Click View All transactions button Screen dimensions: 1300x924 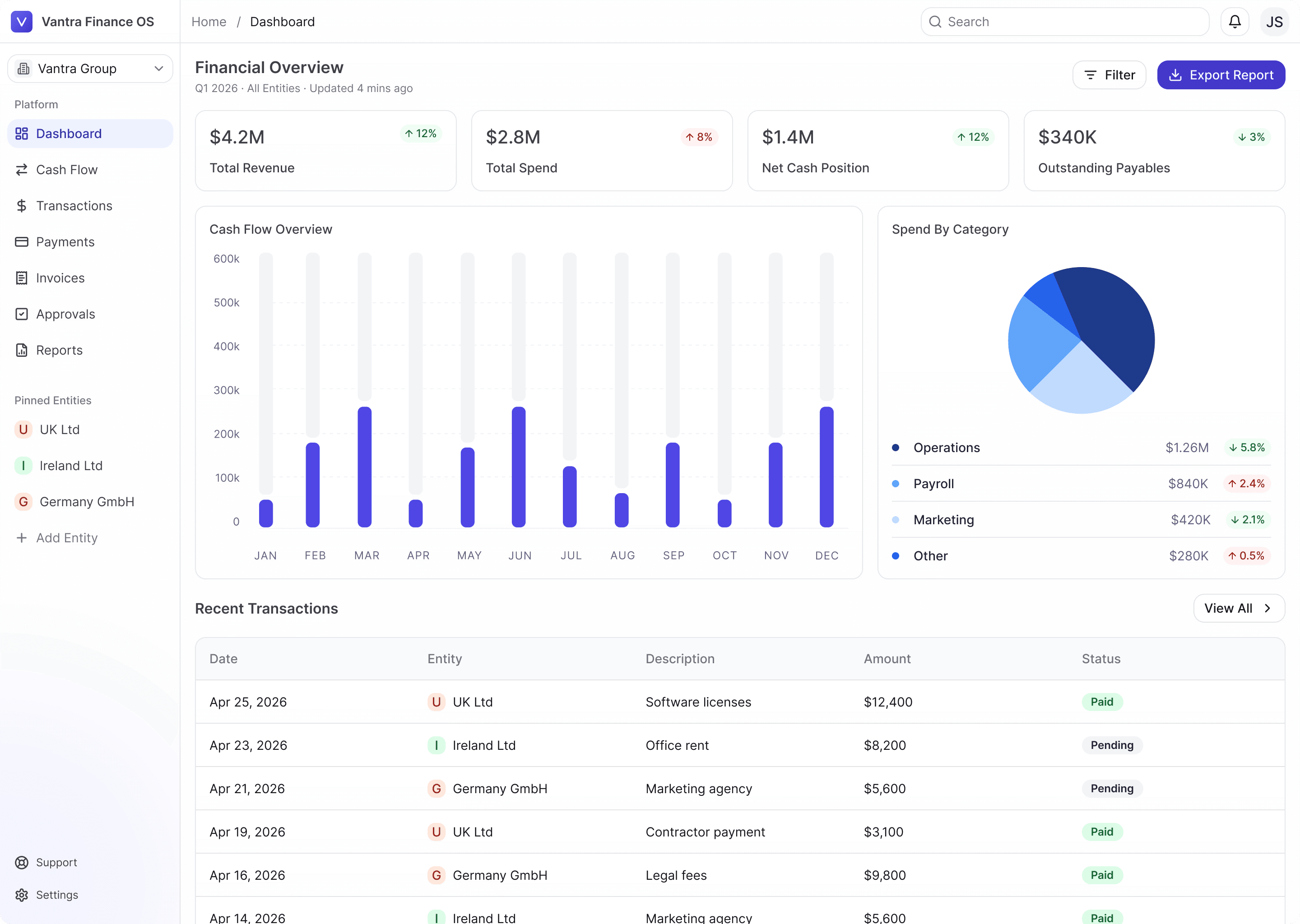click(x=1239, y=608)
